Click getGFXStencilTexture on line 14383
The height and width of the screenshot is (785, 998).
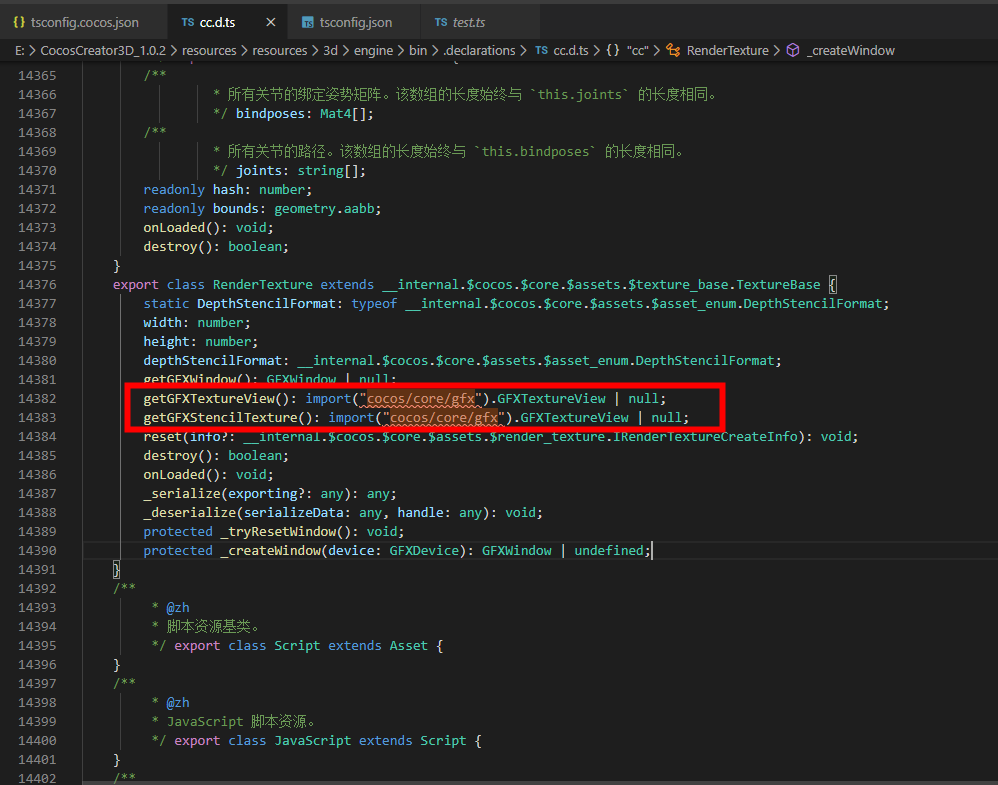point(220,418)
